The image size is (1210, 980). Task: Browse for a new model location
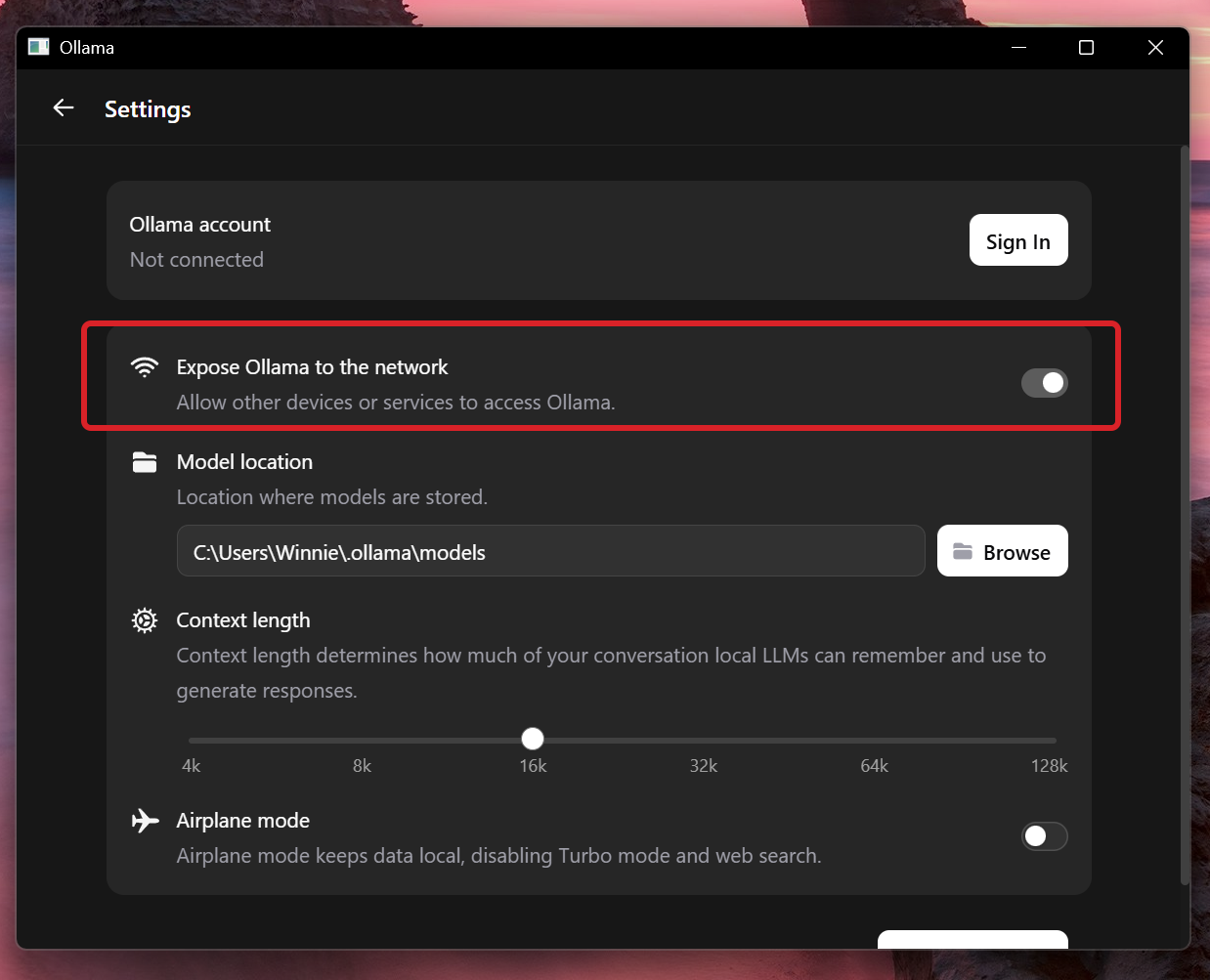point(1002,551)
